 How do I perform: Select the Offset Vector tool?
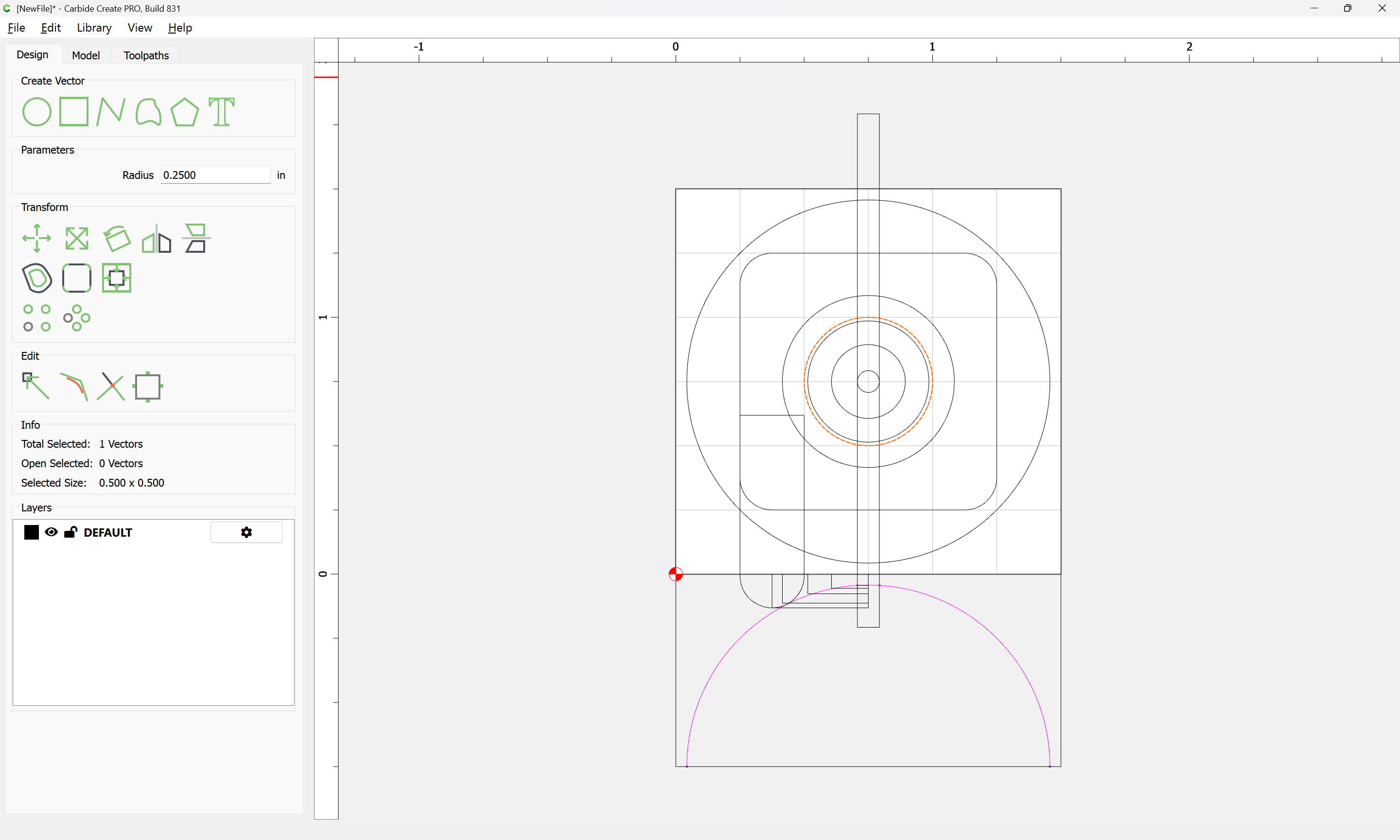37,278
